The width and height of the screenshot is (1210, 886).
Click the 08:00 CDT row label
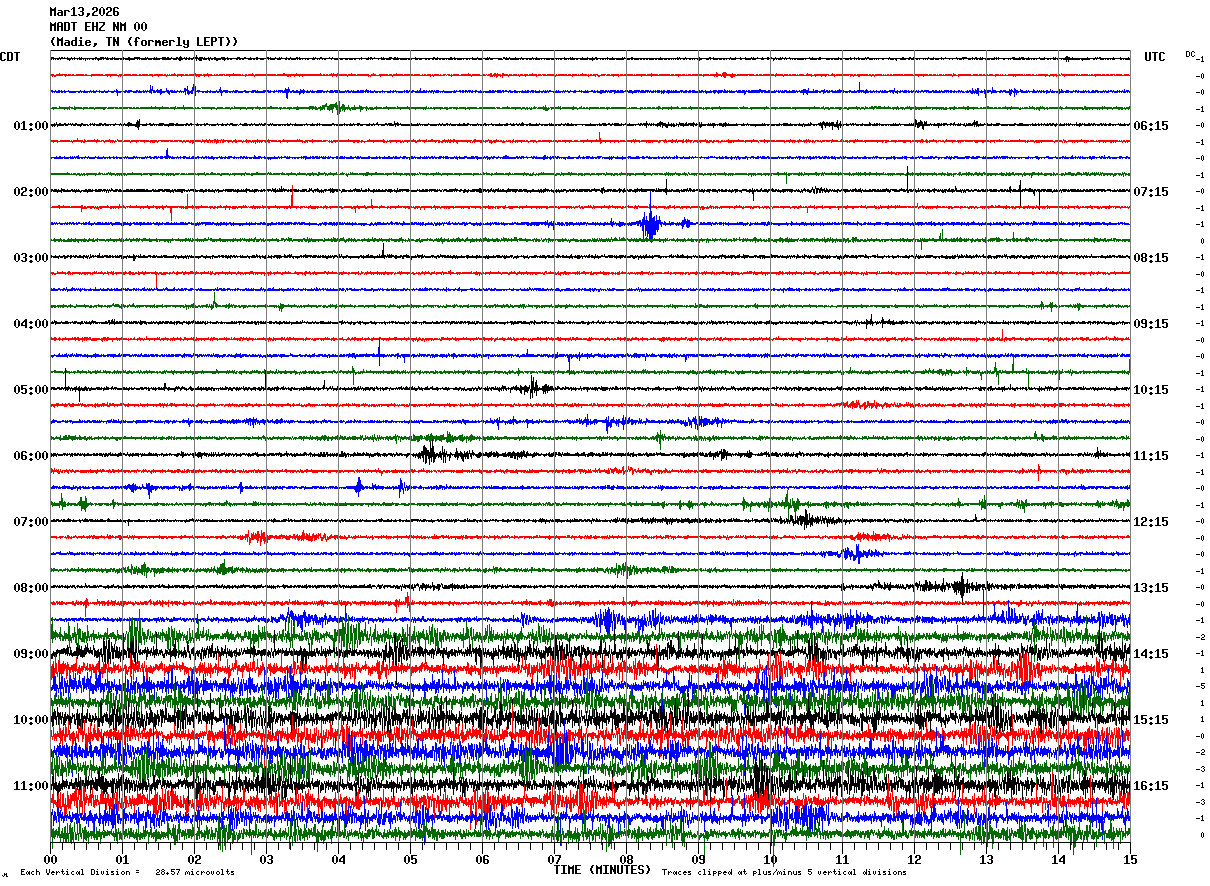(30, 588)
